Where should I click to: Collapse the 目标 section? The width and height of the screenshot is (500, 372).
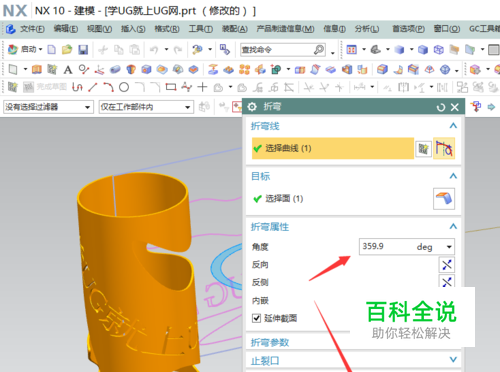tap(453, 176)
